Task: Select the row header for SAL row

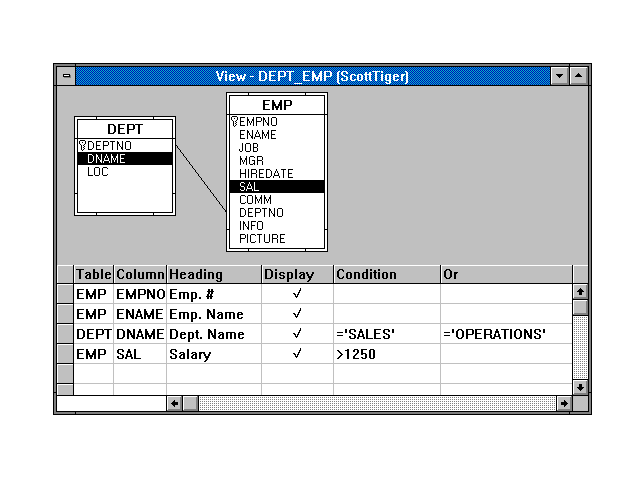Action: tap(66, 354)
